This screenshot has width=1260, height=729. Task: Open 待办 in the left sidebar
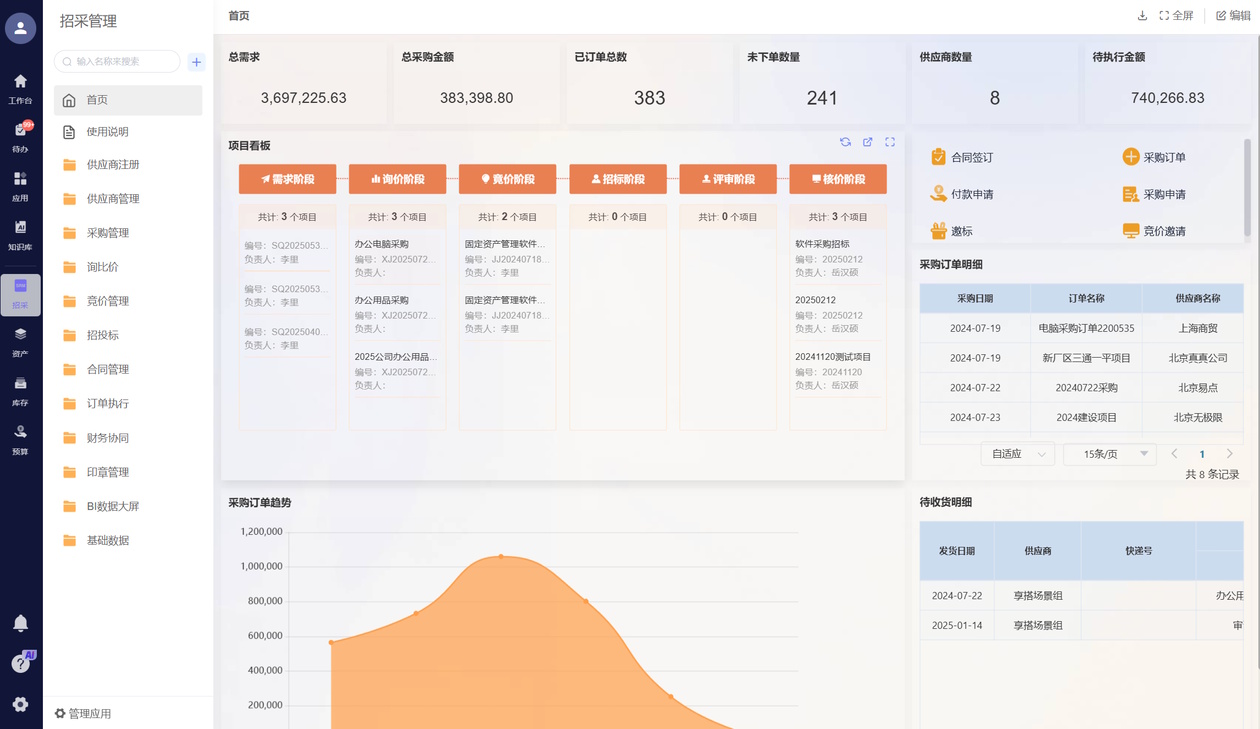[20, 137]
